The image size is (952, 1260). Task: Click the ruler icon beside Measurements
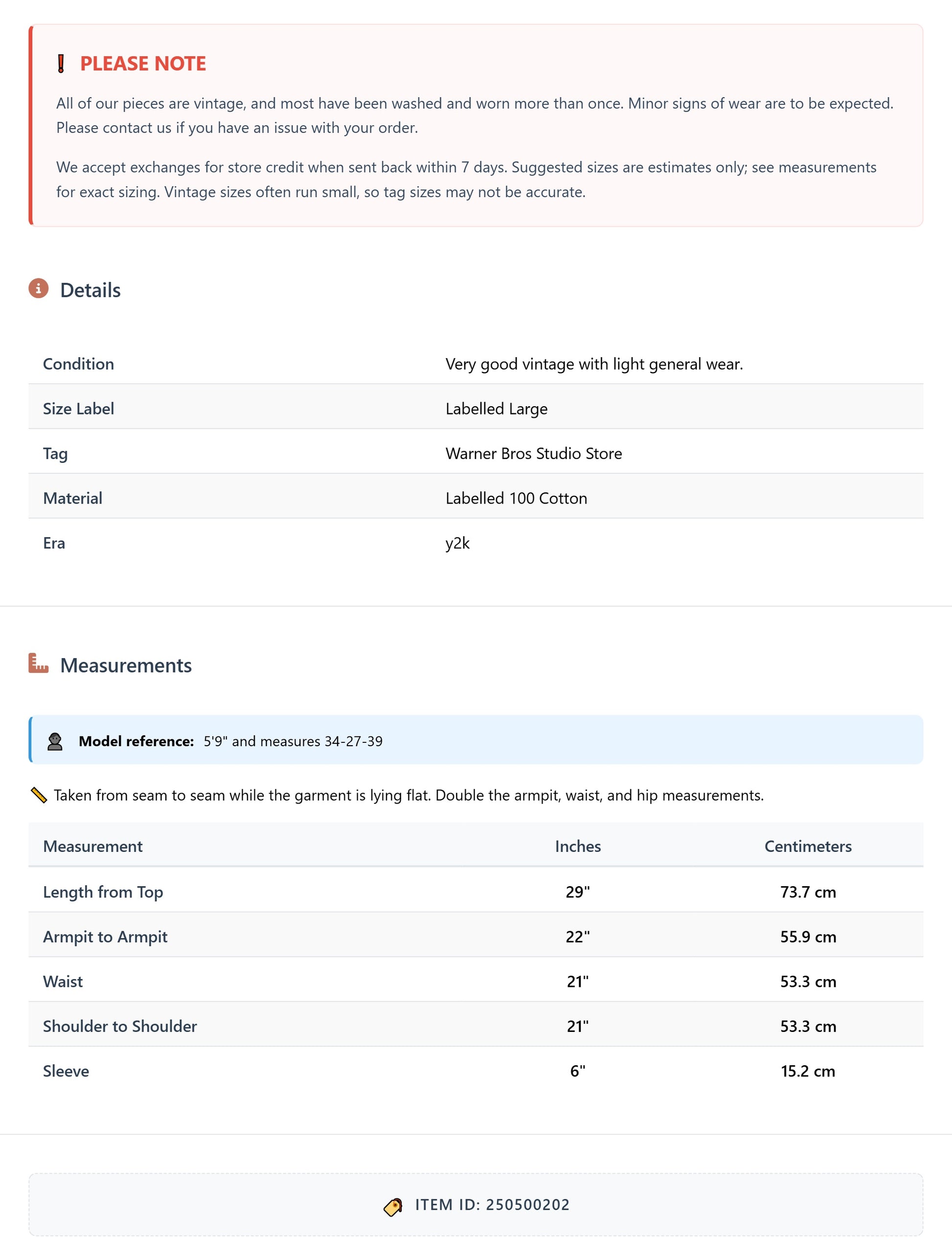(38, 664)
